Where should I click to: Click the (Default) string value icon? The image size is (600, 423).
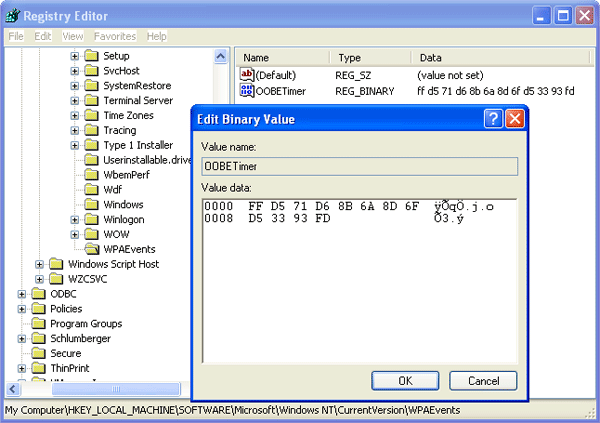click(248, 75)
